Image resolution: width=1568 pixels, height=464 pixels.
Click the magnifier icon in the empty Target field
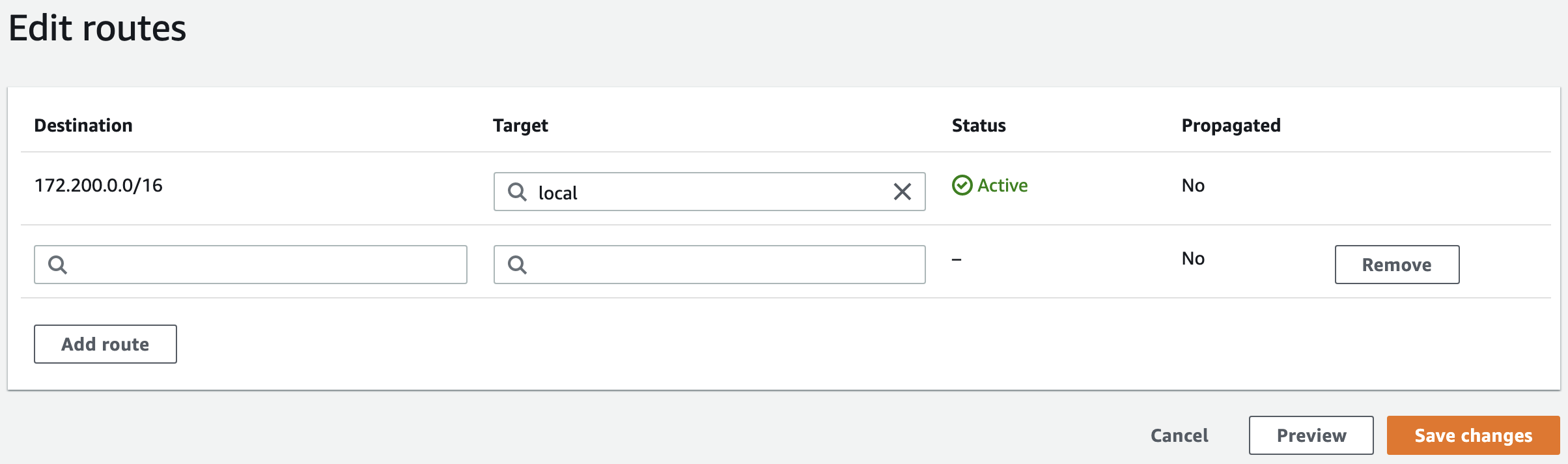click(518, 265)
